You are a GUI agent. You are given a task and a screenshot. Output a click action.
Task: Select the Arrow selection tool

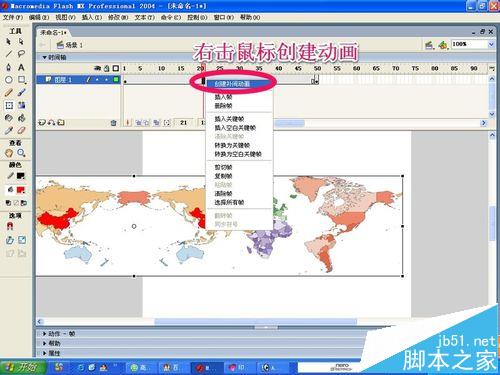pyautogui.click(x=9, y=42)
